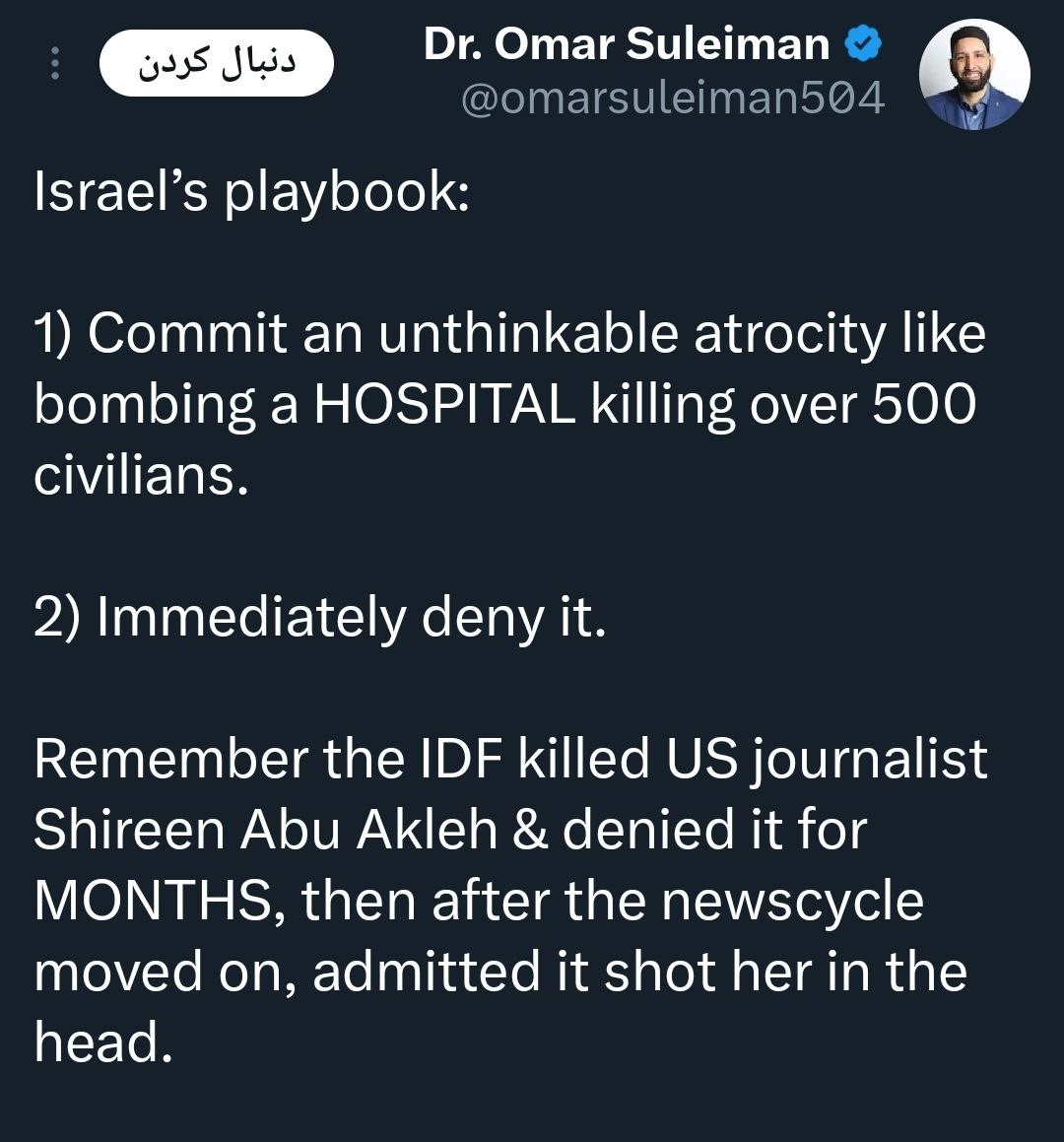
Task: Click the "Israel's playbook:" opening line
Action: [252, 191]
